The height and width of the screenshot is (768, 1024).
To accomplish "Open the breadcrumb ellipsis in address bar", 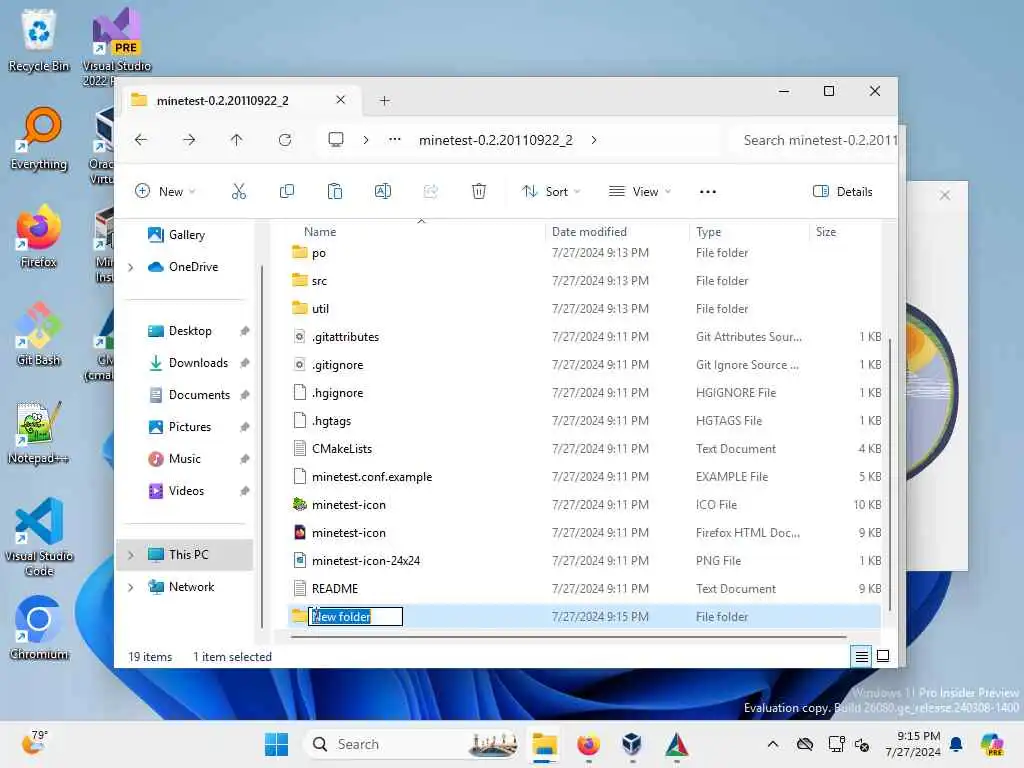I will point(394,139).
